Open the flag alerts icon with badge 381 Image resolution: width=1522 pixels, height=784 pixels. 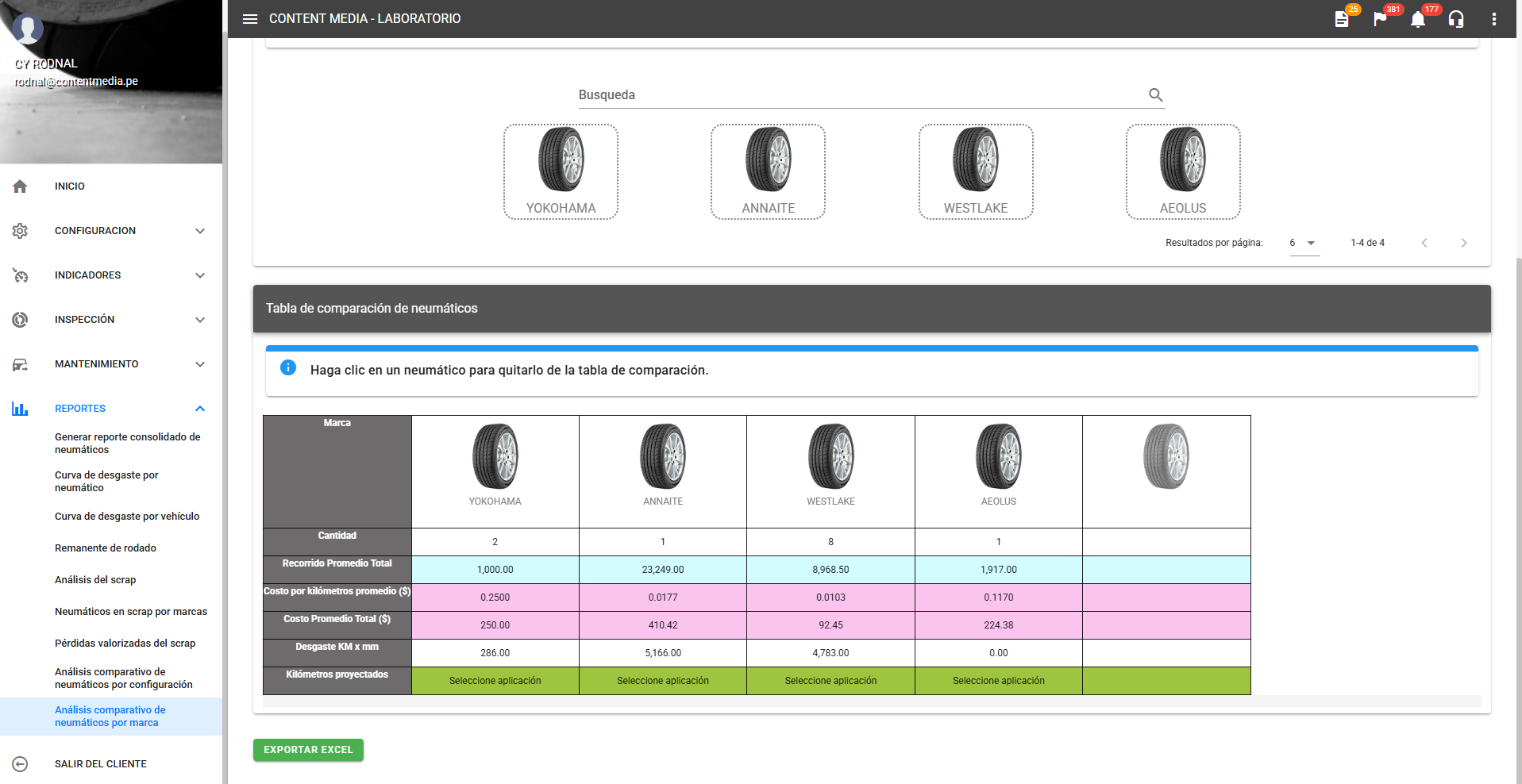1380,19
